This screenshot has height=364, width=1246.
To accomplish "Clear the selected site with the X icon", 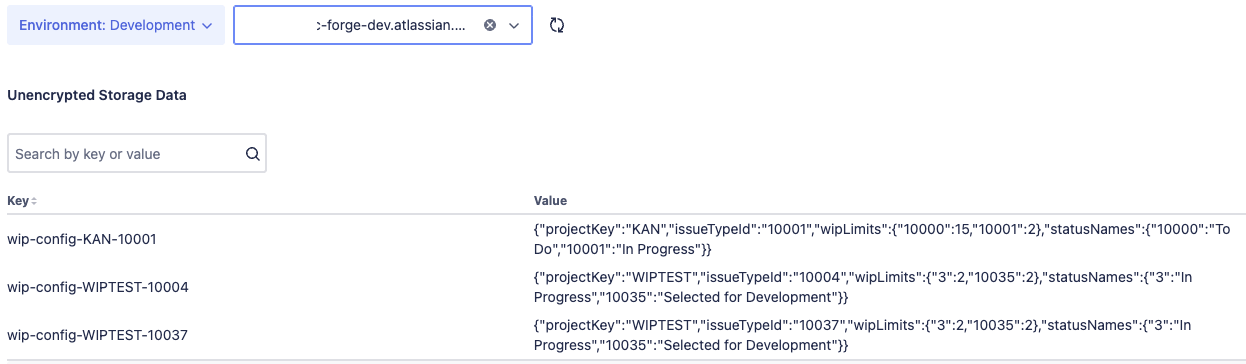I will [x=490, y=26].
